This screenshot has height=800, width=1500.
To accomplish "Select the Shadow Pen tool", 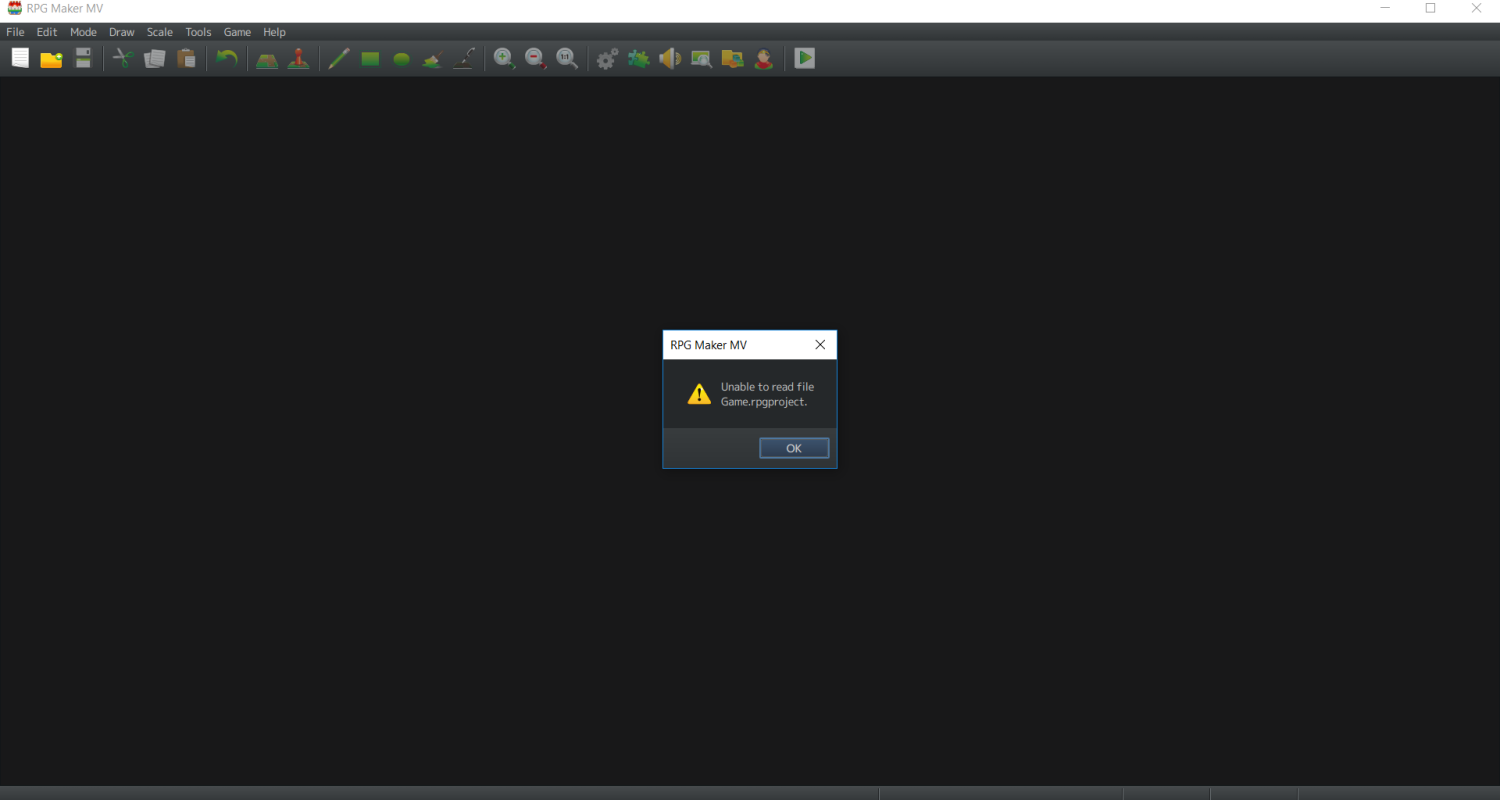I will pos(463,59).
